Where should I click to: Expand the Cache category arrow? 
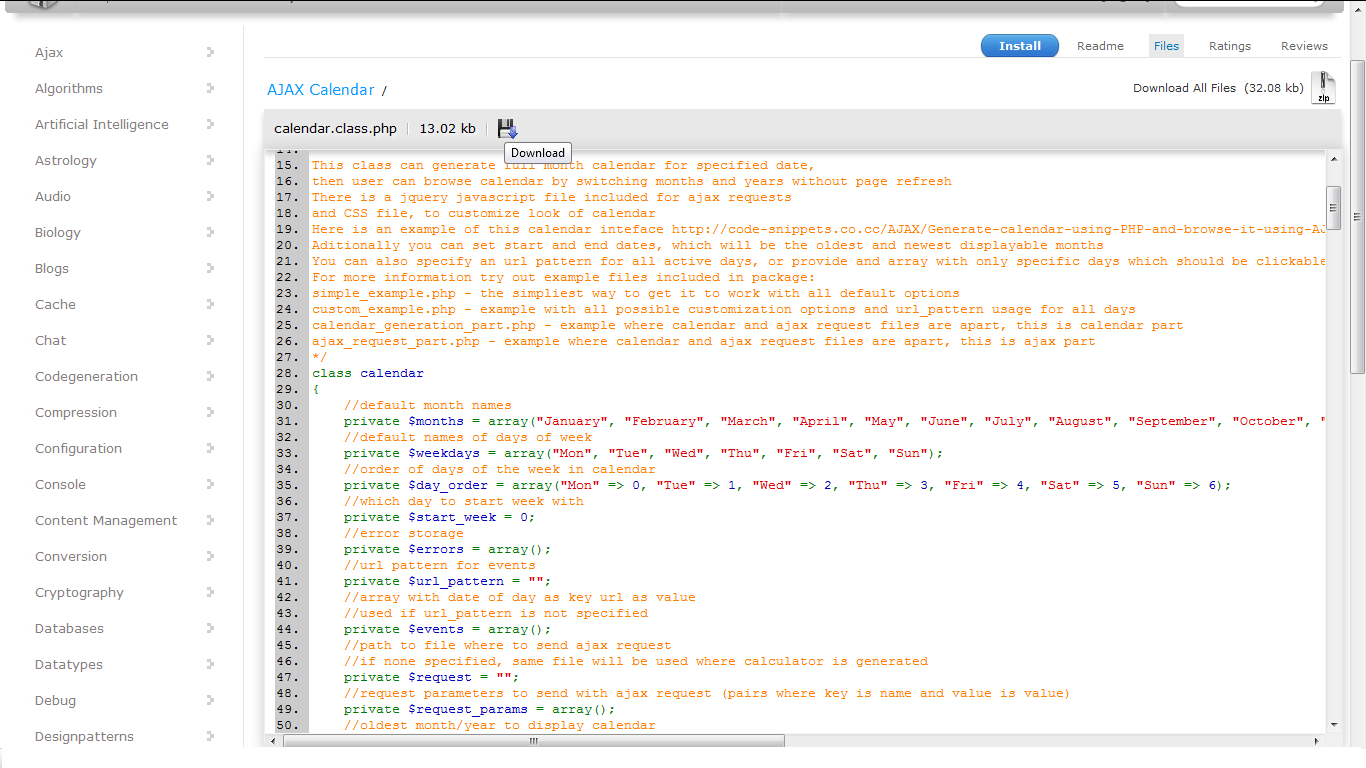[x=210, y=304]
